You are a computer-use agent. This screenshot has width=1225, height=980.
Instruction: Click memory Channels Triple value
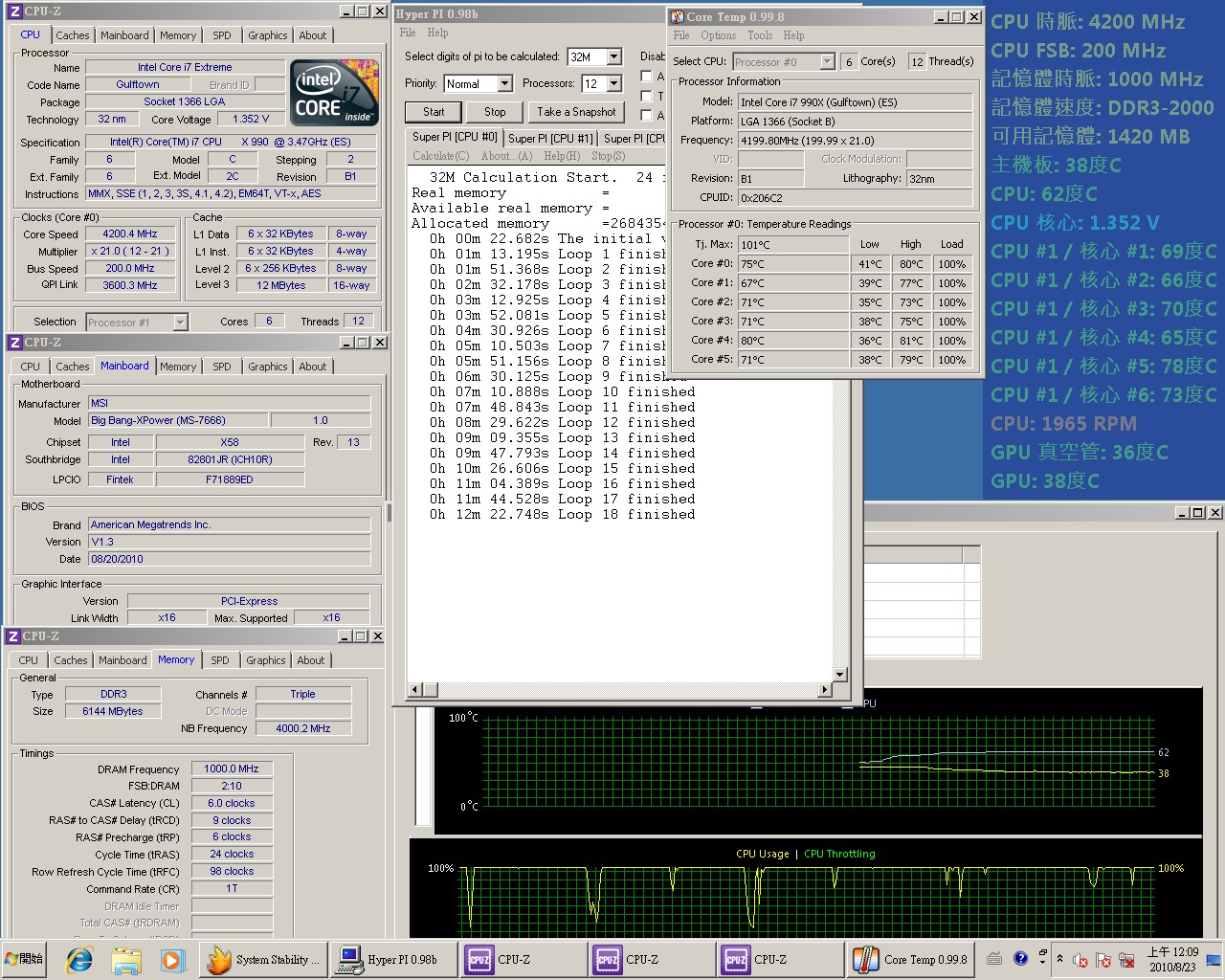(x=303, y=694)
